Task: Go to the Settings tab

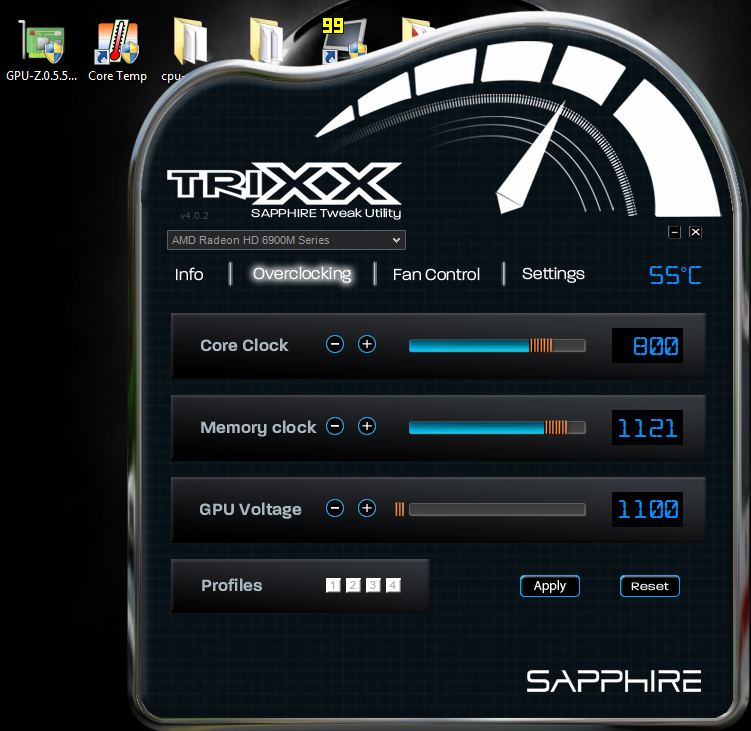Action: (x=553, y=274)
